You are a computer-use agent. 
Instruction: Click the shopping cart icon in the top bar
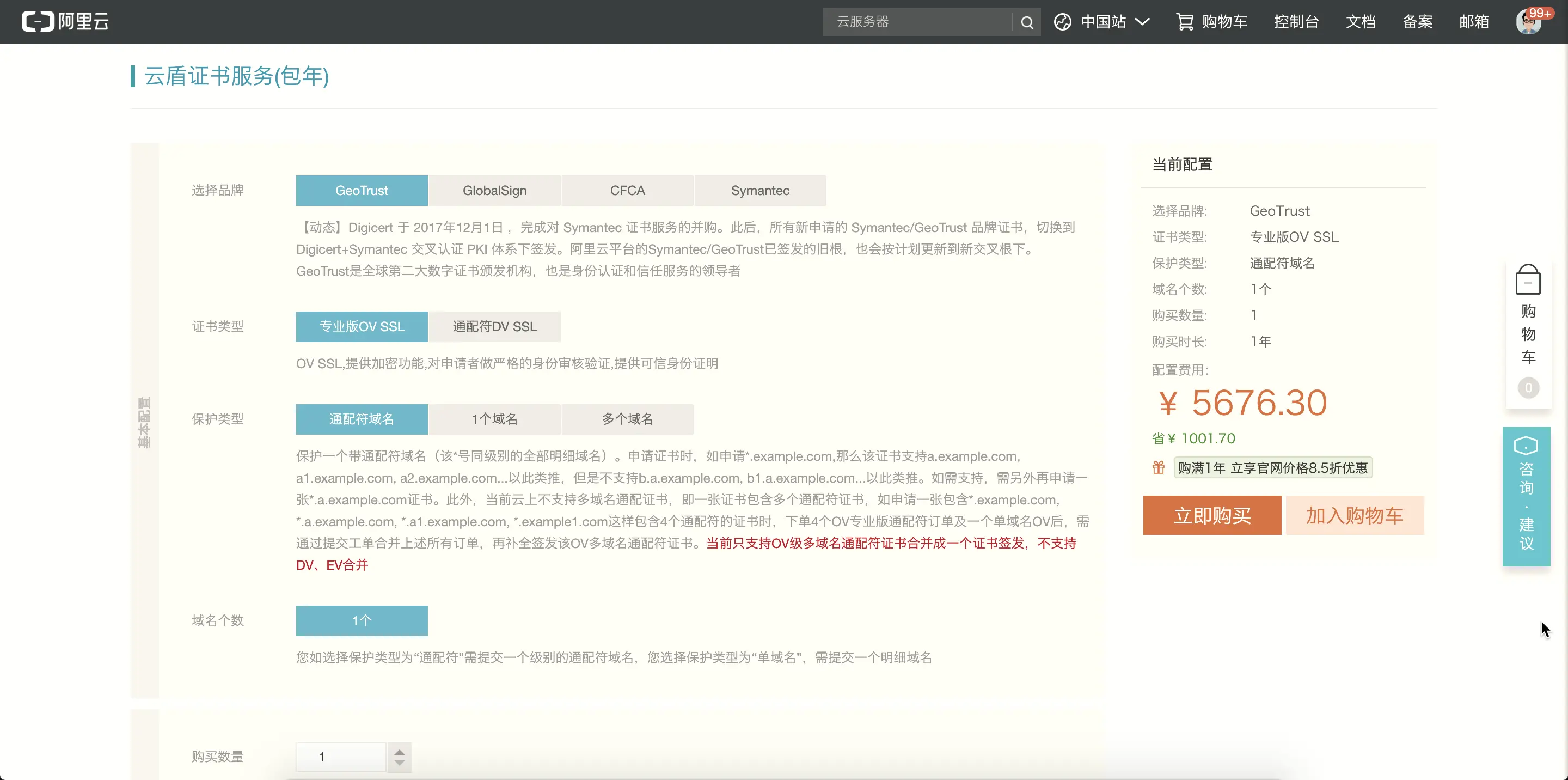tap(1185, 22)
